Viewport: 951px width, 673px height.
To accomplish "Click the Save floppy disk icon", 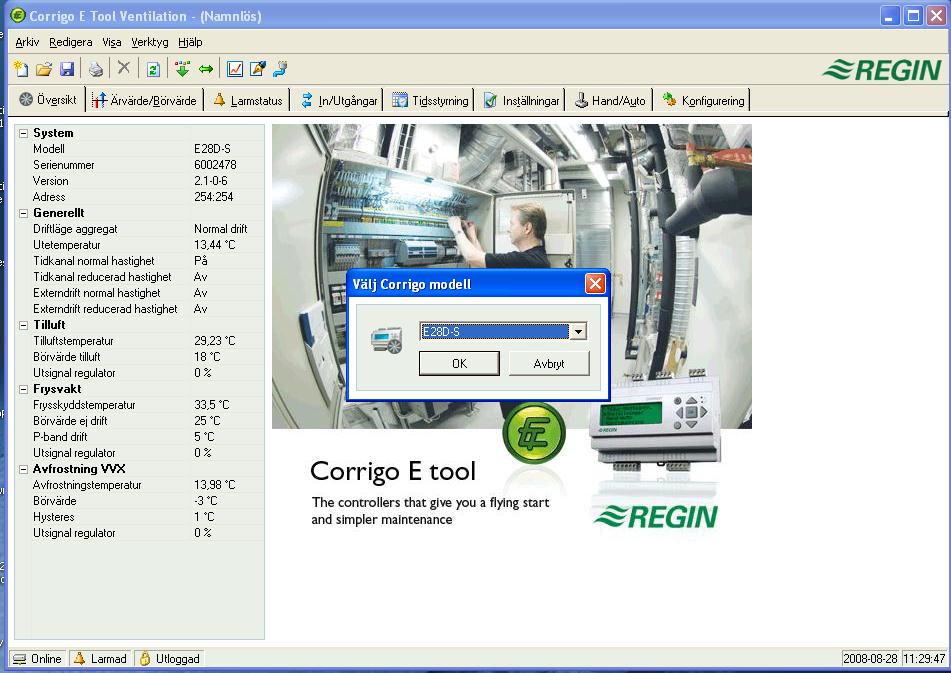I will coord(67,69).
